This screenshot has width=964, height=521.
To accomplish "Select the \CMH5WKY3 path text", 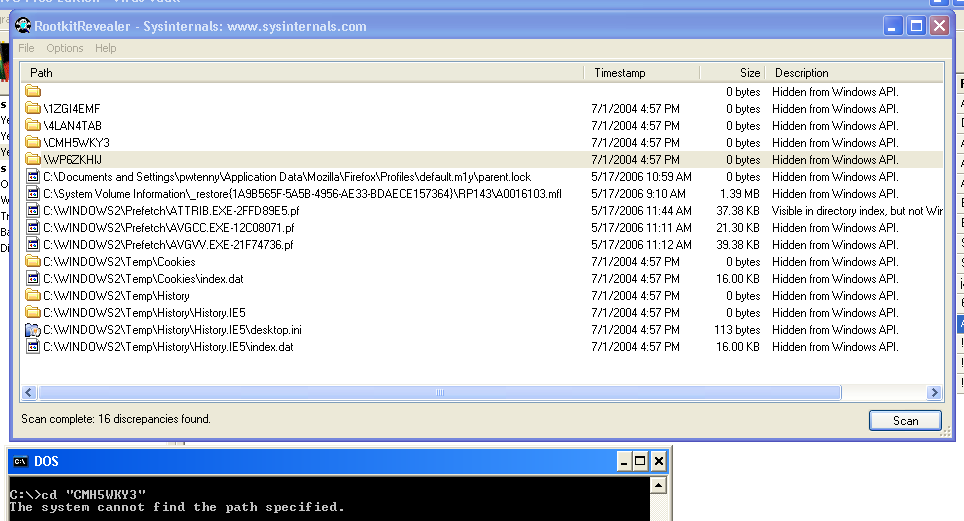I will (76, 143).
